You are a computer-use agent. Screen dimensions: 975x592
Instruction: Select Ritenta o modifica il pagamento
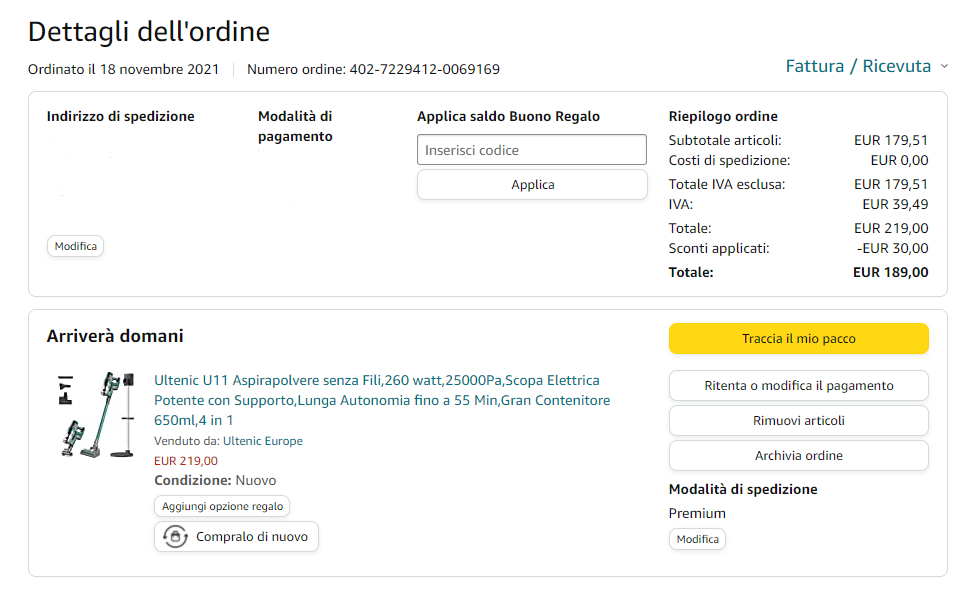[x=798, y=386]
